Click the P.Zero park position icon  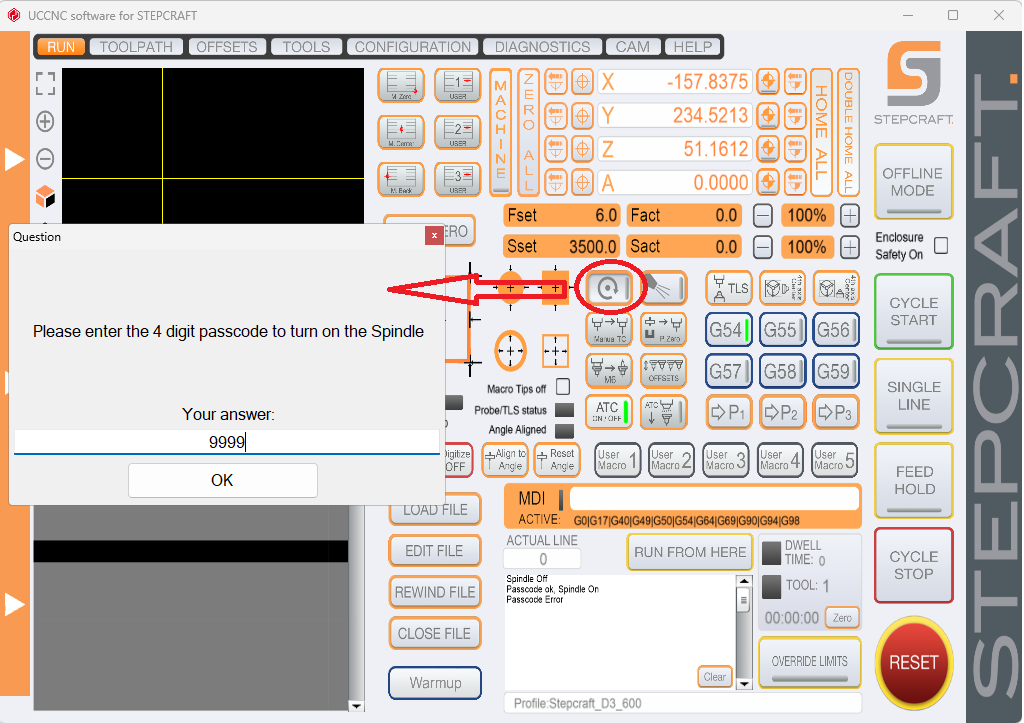(664, 330)
